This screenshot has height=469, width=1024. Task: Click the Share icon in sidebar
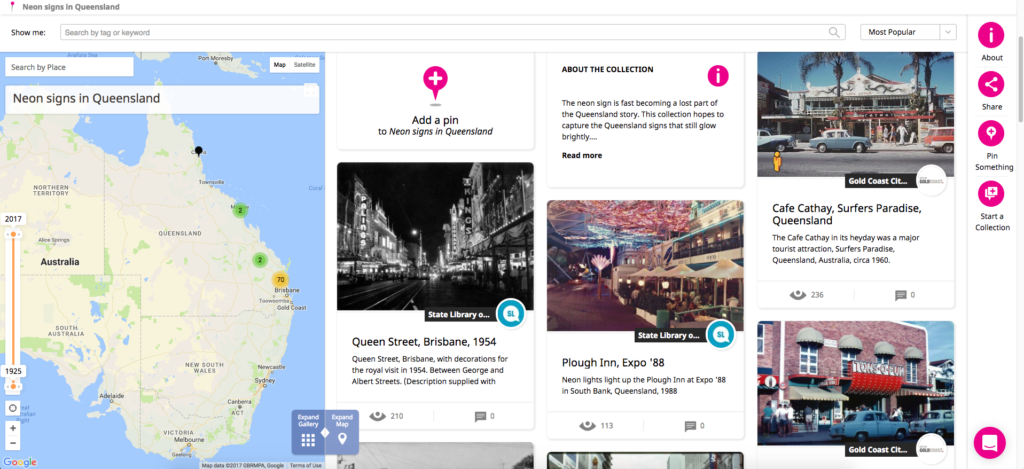click(x=991, y=84)
